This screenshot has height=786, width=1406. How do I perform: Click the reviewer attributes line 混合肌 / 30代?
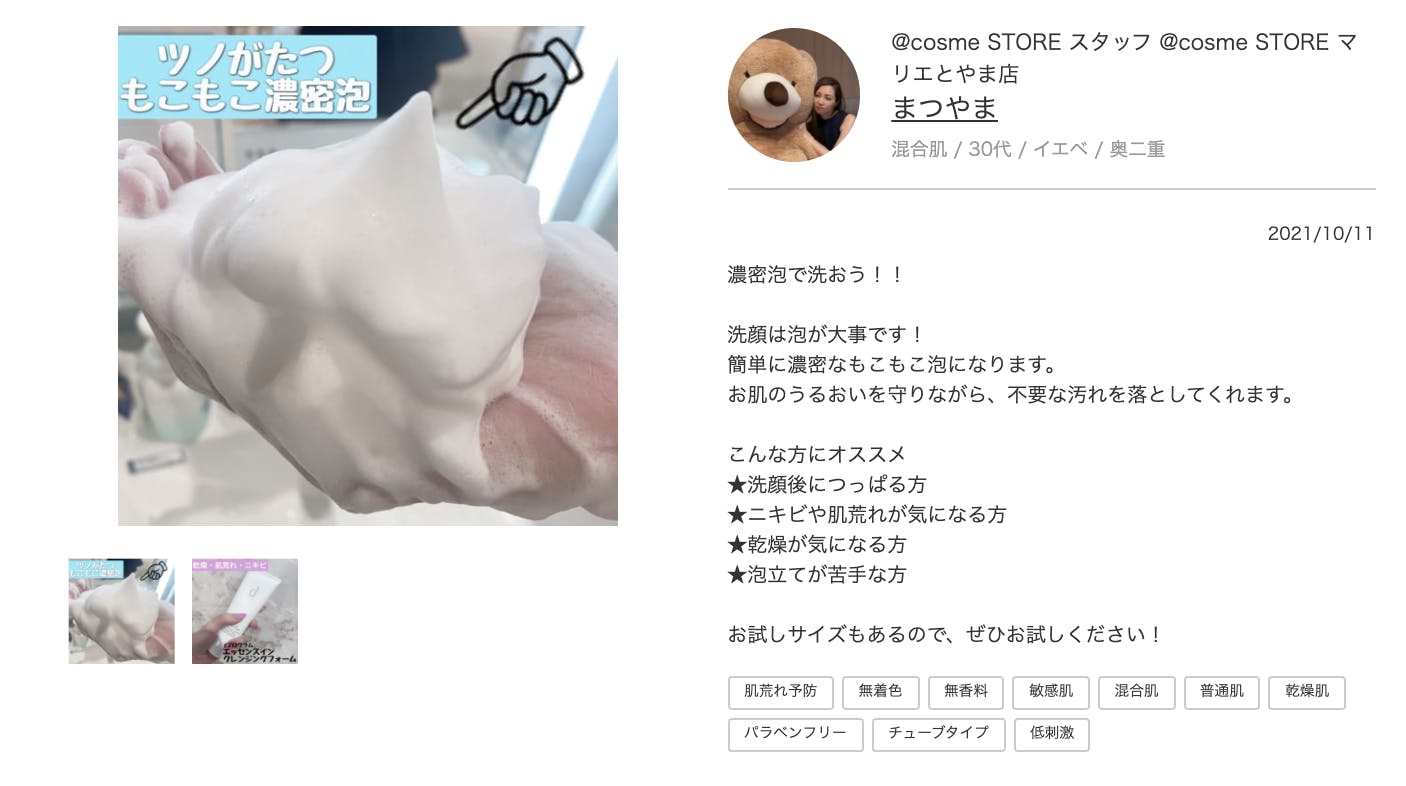tap(1028, 150)
